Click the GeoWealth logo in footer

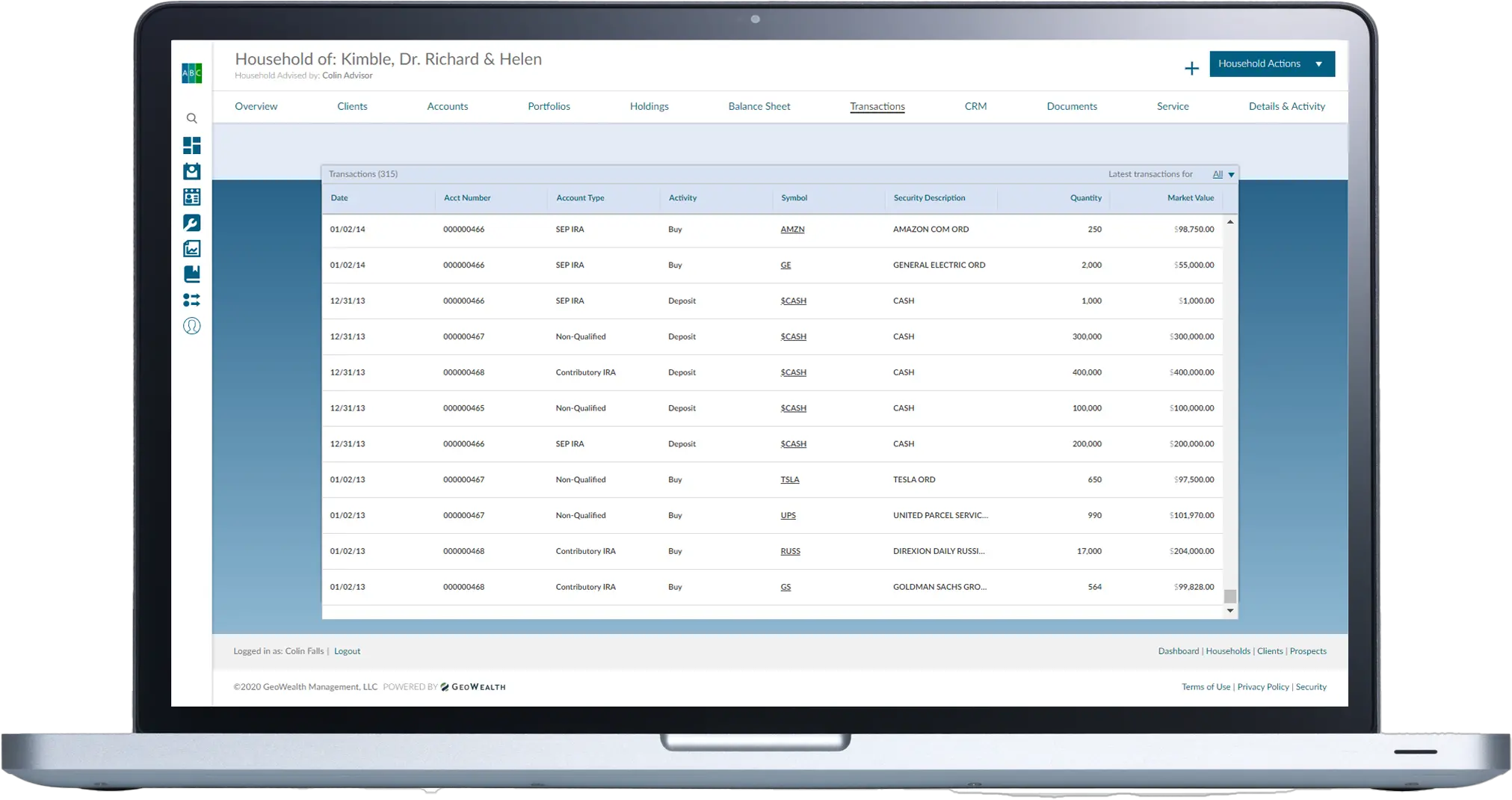(473, 687)
